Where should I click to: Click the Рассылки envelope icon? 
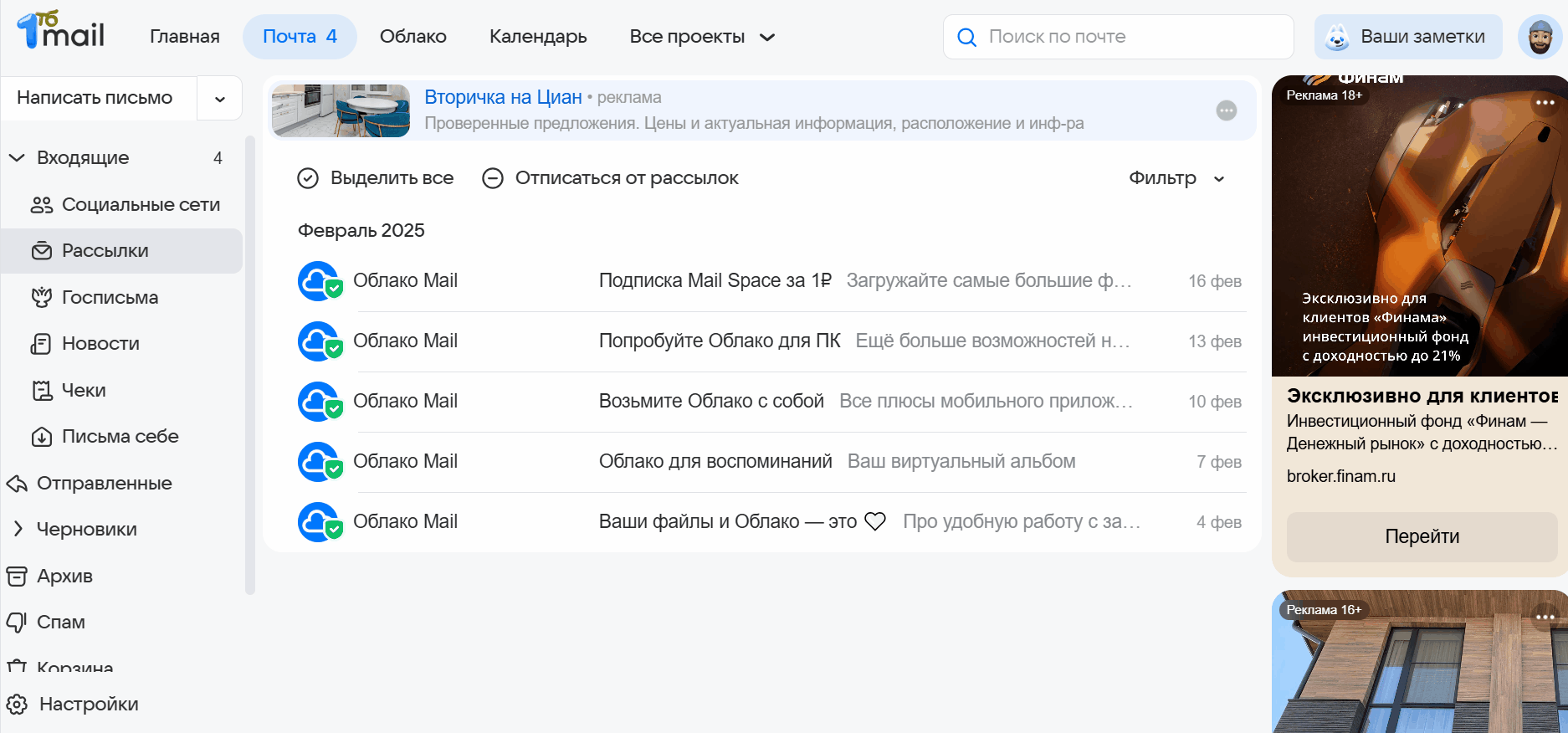42,251
